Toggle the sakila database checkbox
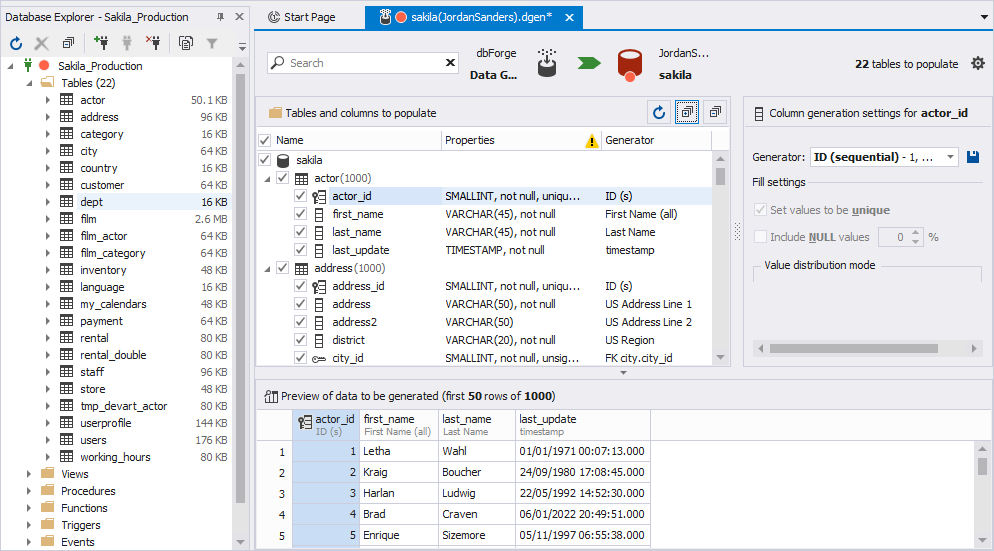The height and width of the screenshot is (551, 994). pos(265,160)
